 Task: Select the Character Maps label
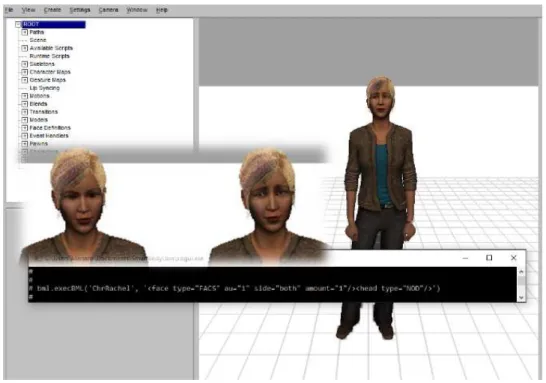pyautogui.click(x=50, y=72)
